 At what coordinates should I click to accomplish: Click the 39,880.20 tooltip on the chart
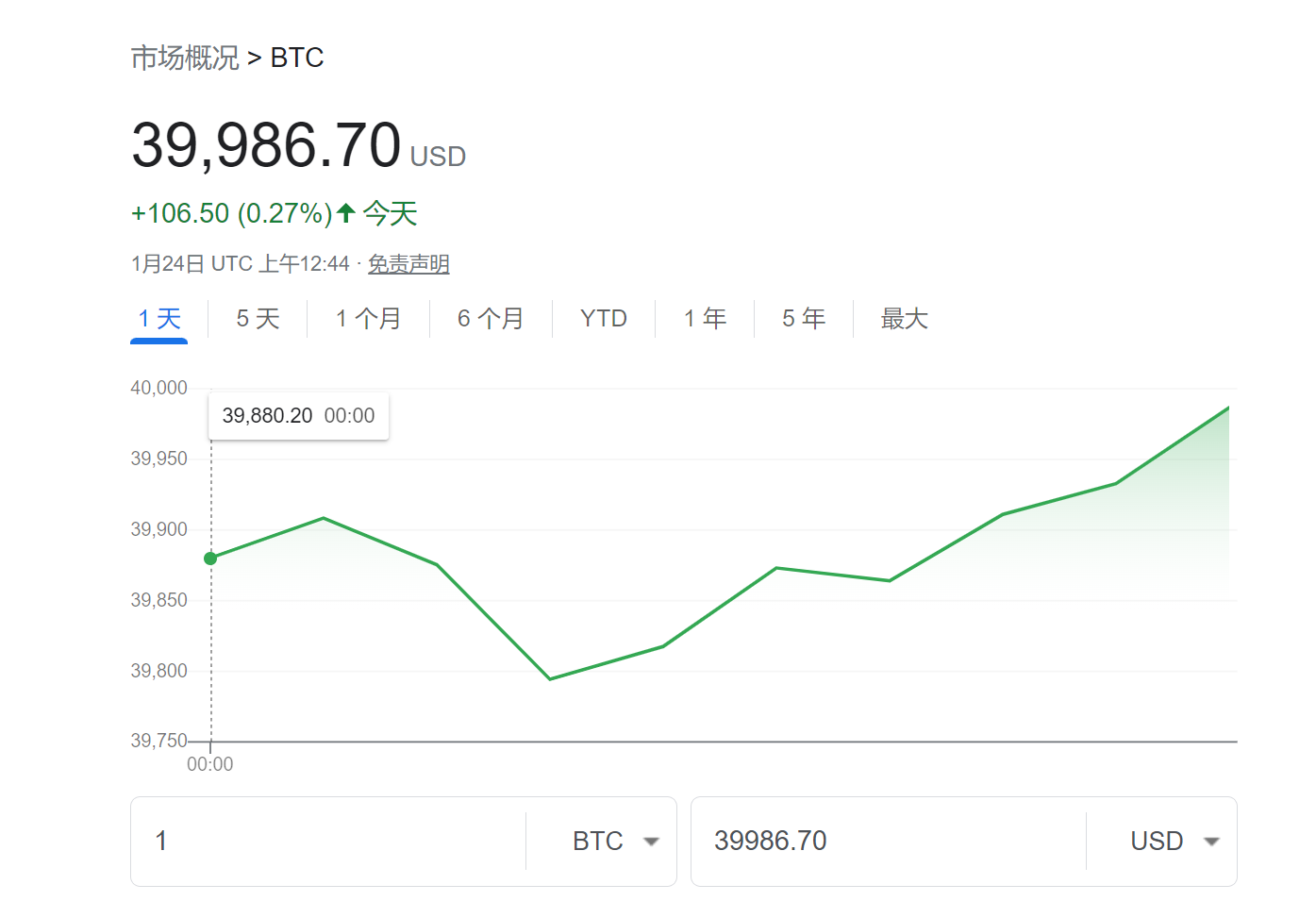(x=298, y=415)
